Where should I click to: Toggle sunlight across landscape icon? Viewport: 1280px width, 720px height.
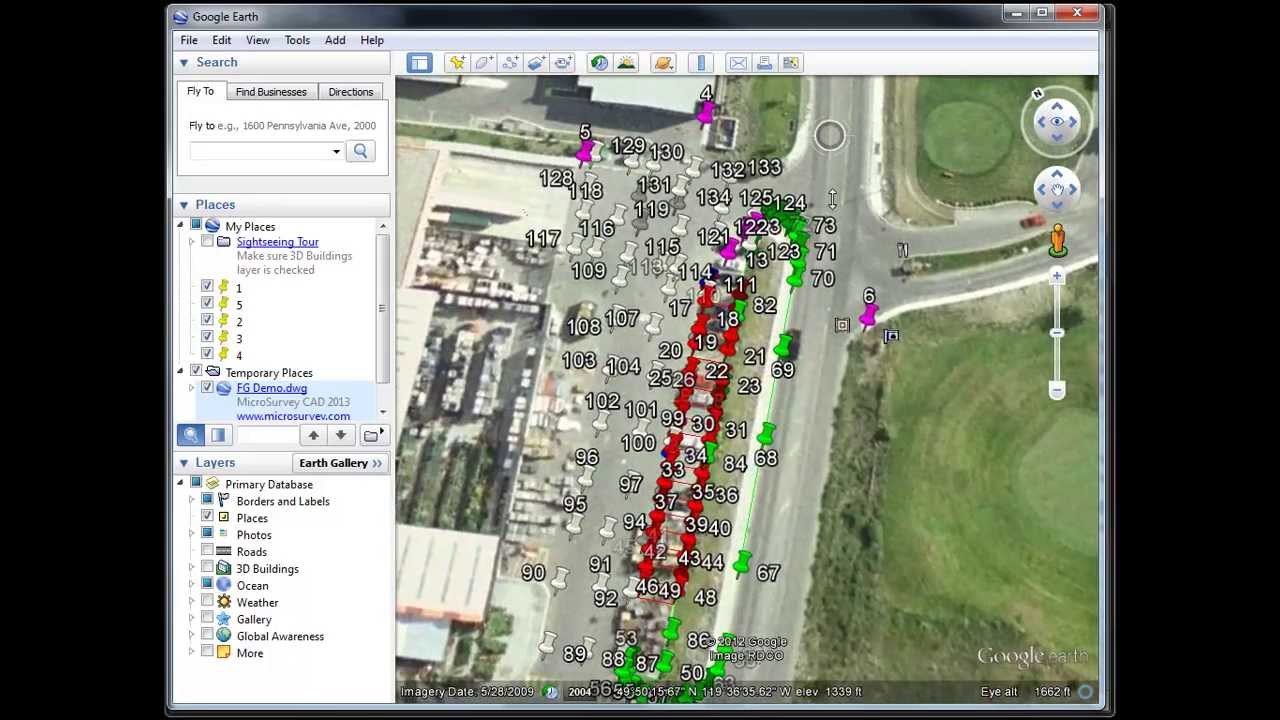[x=626, y=63]
